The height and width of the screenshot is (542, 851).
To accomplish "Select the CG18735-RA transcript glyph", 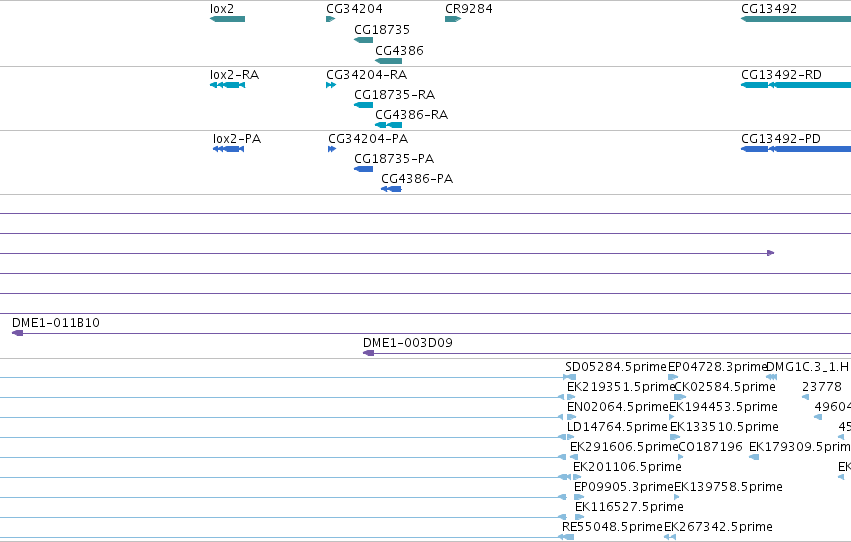I will (363, 105).
